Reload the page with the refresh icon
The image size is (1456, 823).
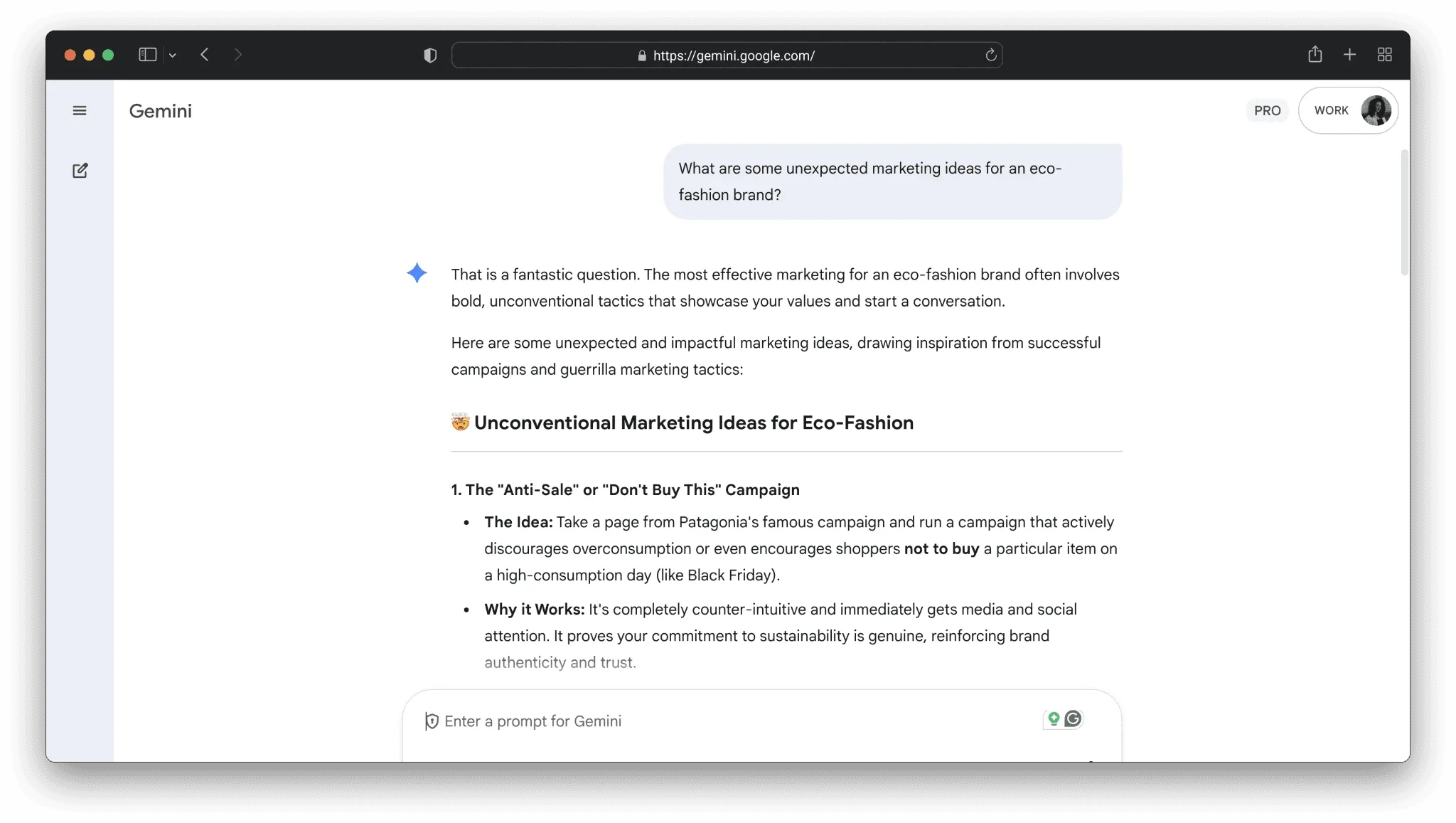(990, 55)
